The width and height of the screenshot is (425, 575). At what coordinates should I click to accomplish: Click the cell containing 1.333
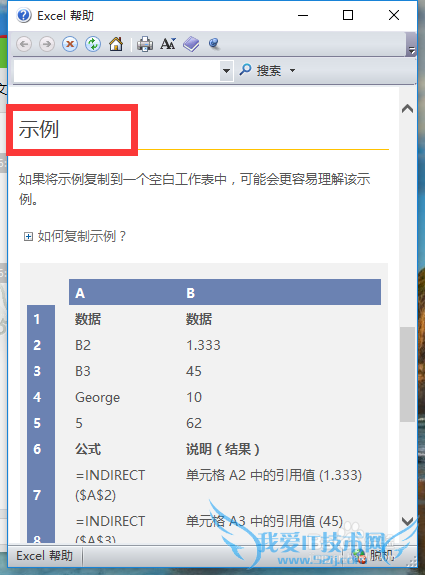click(203, 345)
